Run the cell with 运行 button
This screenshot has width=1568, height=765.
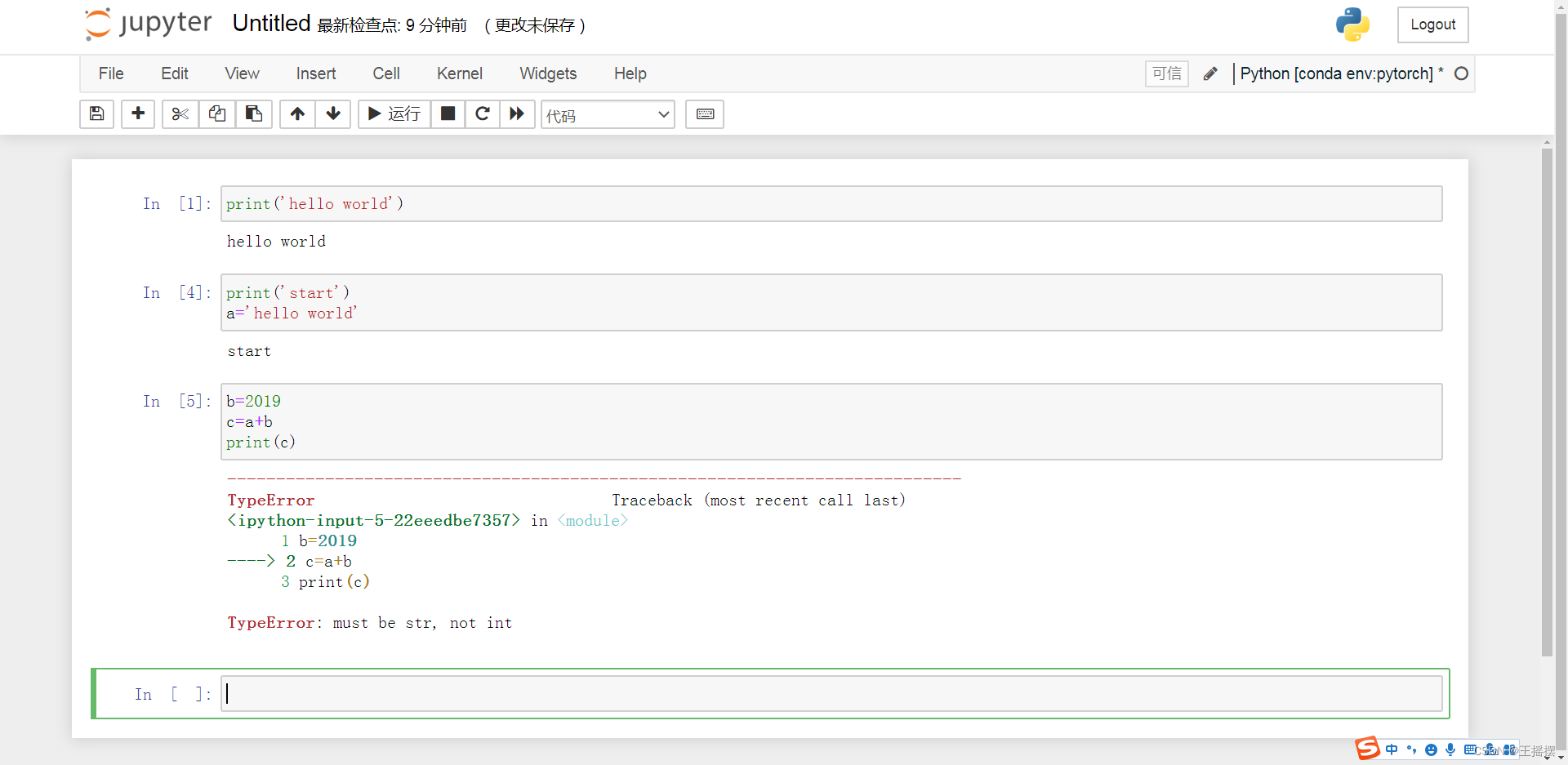coord(394,113)
